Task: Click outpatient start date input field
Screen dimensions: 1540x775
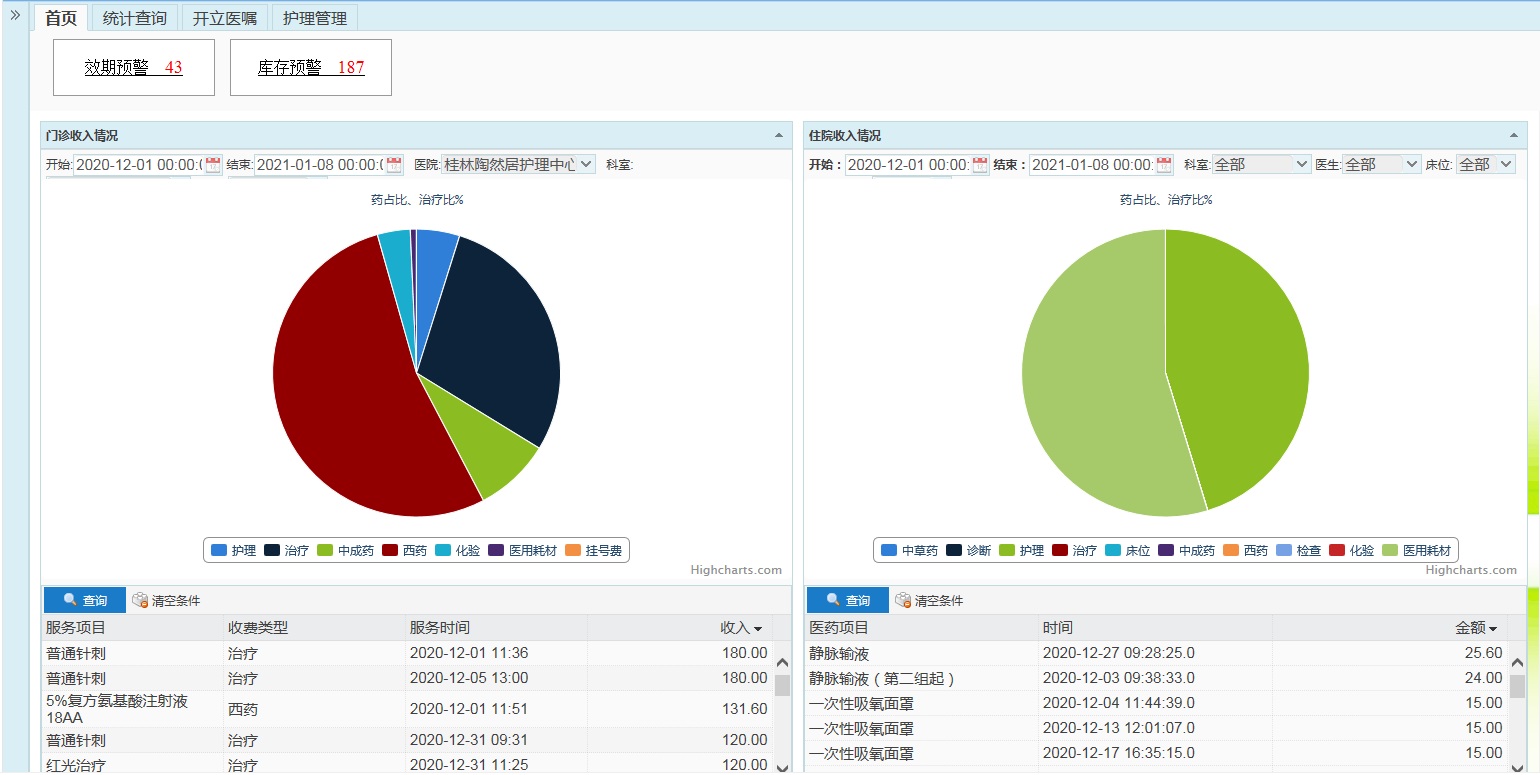Action: (138, 165)
